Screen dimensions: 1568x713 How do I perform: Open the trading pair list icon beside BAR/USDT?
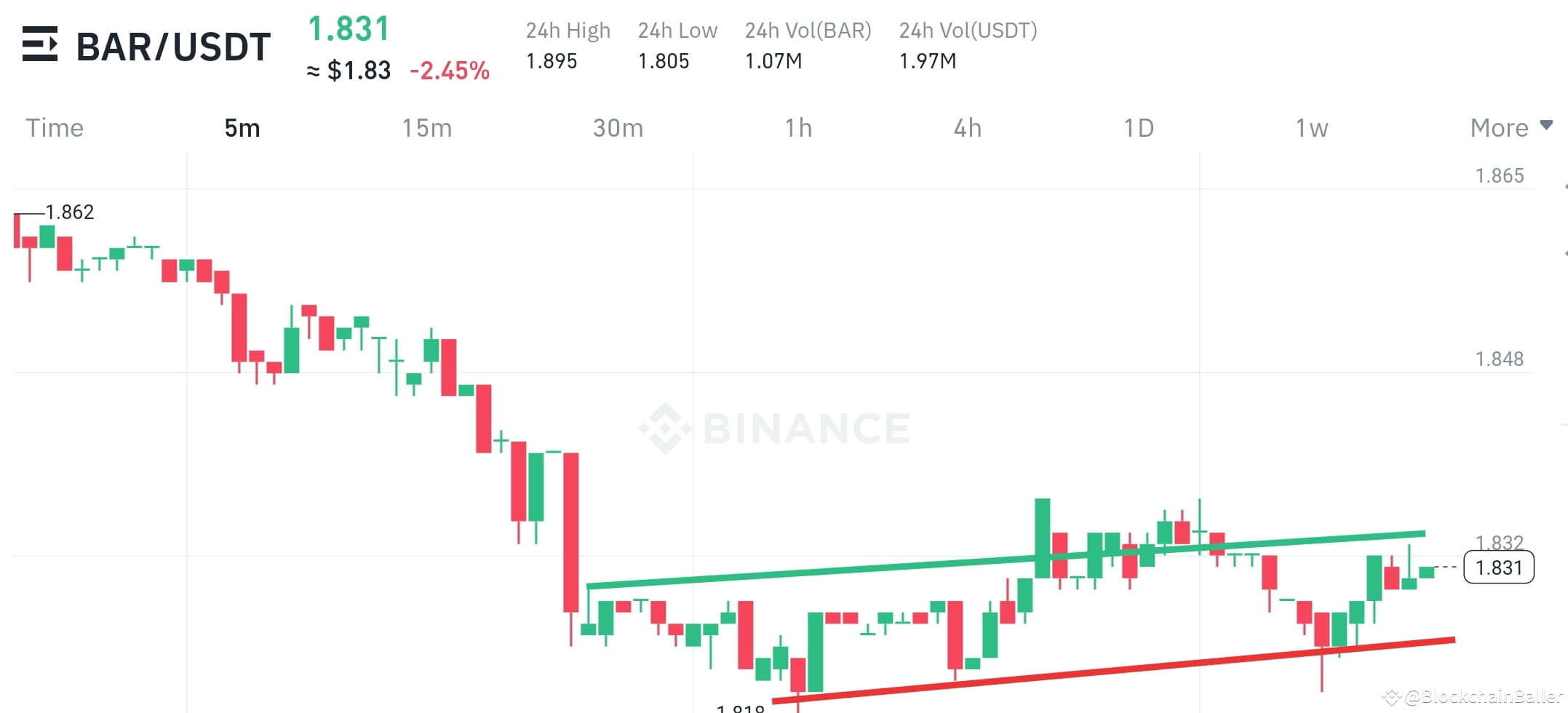point(40,45)
